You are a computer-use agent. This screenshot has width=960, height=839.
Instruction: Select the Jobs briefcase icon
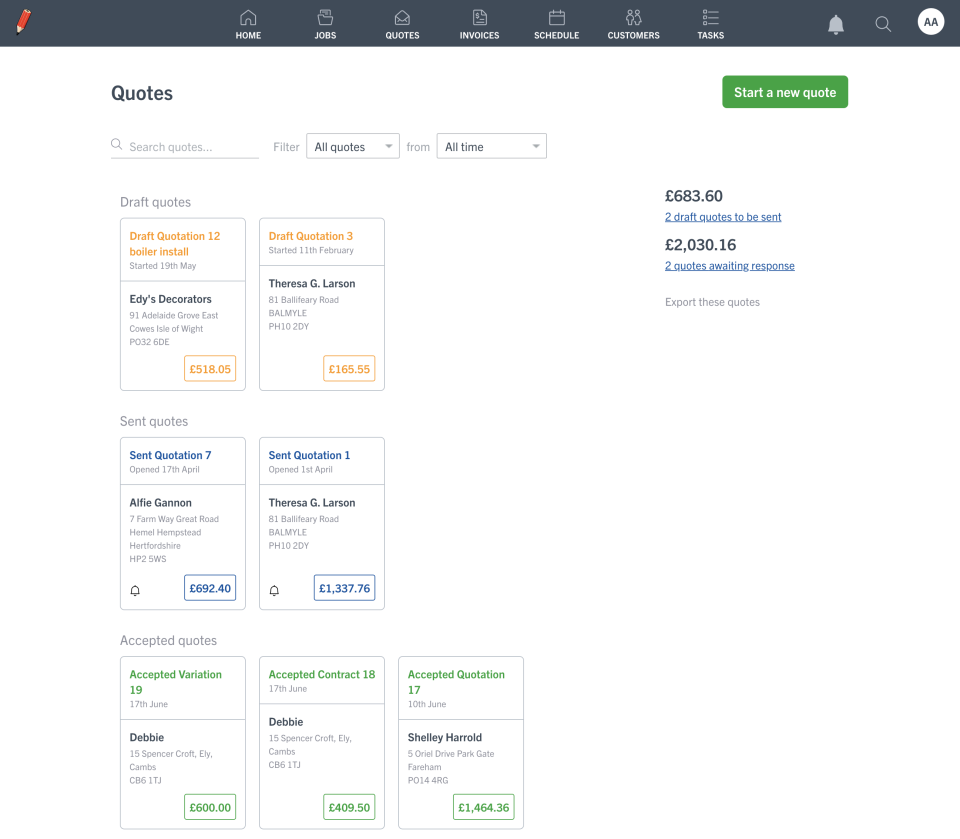point(325,22)
